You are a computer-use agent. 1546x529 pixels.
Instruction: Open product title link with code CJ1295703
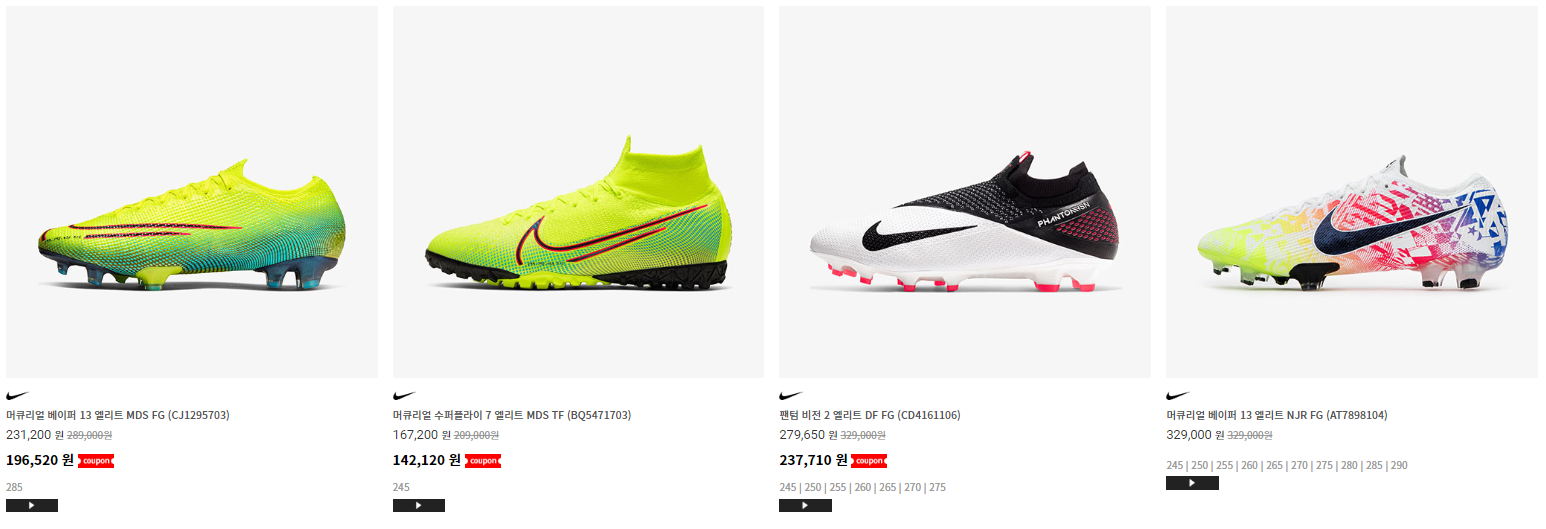118,415
